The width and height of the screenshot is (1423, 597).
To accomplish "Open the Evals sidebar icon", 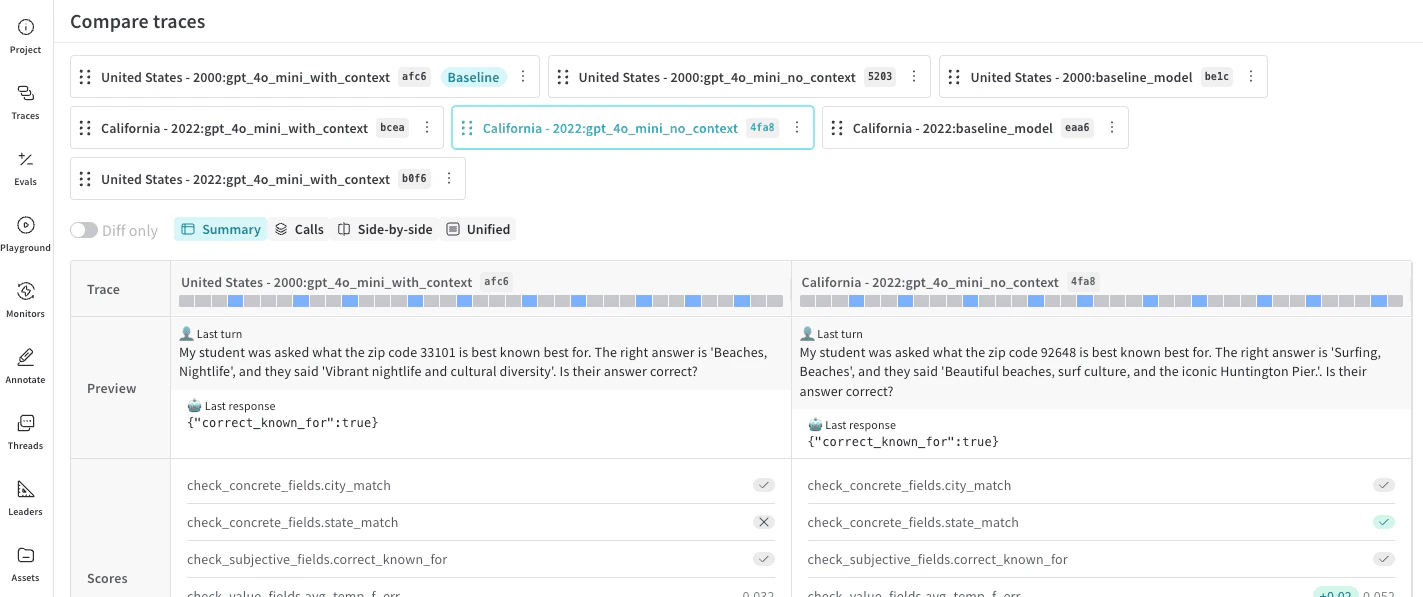I will pyautogui.click(x=26, y=168).
